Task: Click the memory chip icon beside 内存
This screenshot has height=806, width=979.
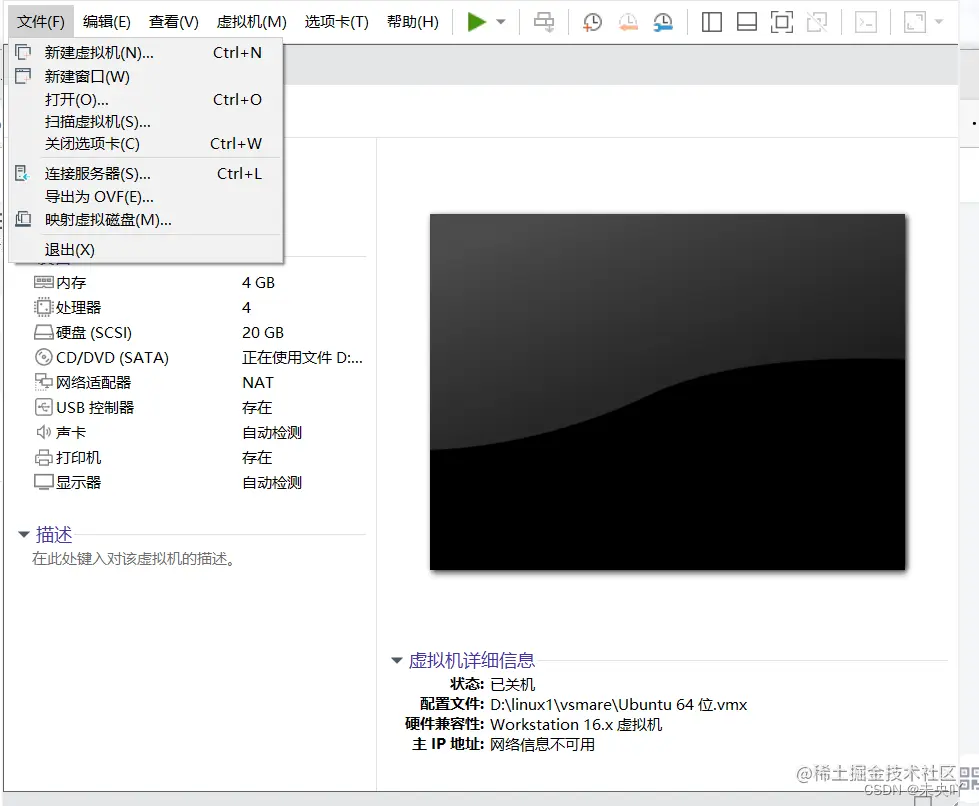Action: [44, 283]
